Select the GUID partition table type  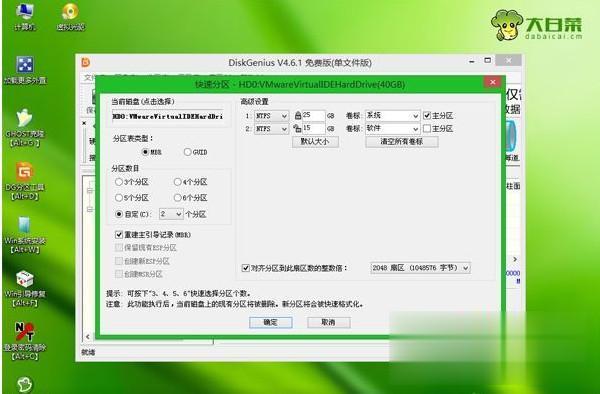pos(187,152)
